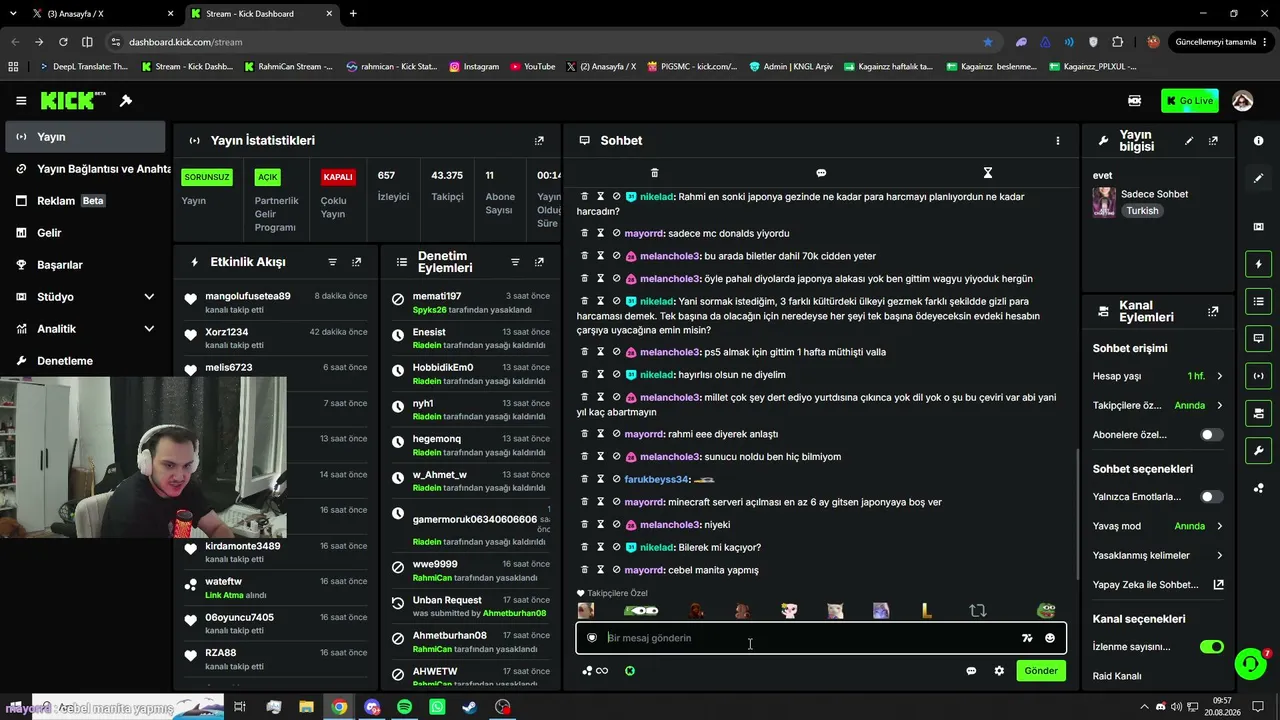Open WhatsApp from the taskbar
This screenshot has width=1280, height=720.
[x=437, y=707]
